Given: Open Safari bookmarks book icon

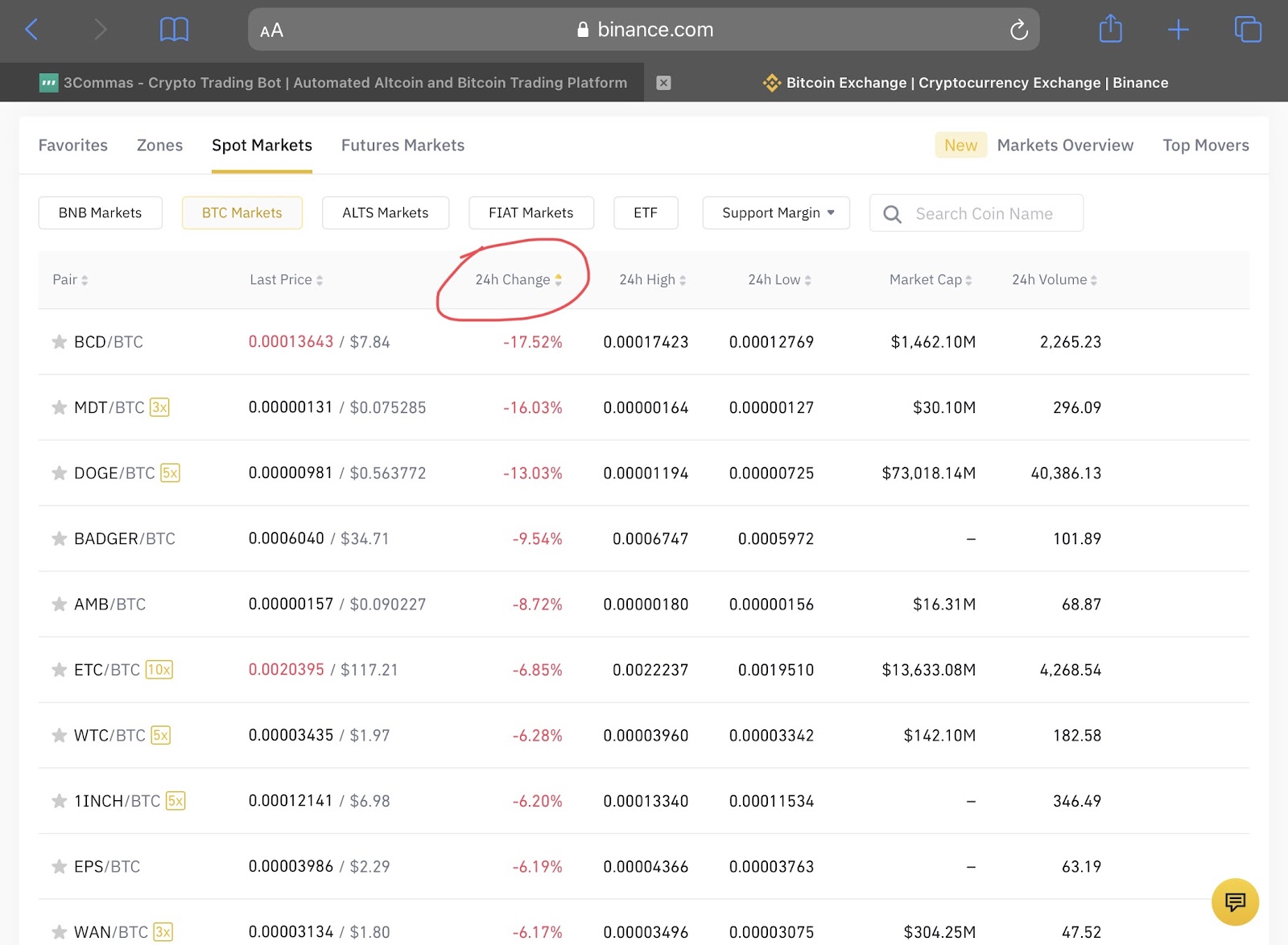Looking at the screenshot, I should [x=174, y=30].
